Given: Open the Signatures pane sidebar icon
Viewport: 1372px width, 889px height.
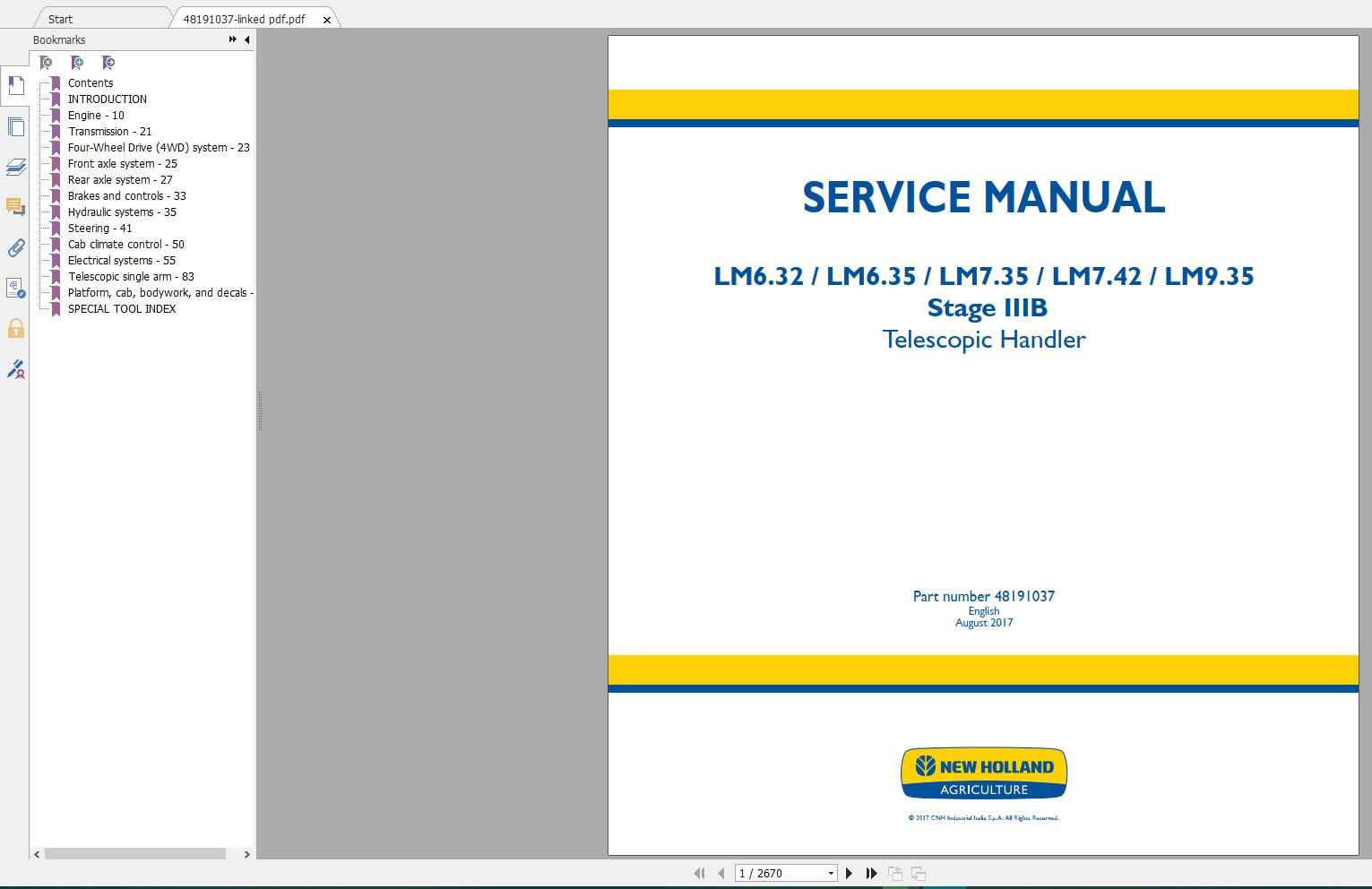Looking at the screenshot, I should click(15, 288).
